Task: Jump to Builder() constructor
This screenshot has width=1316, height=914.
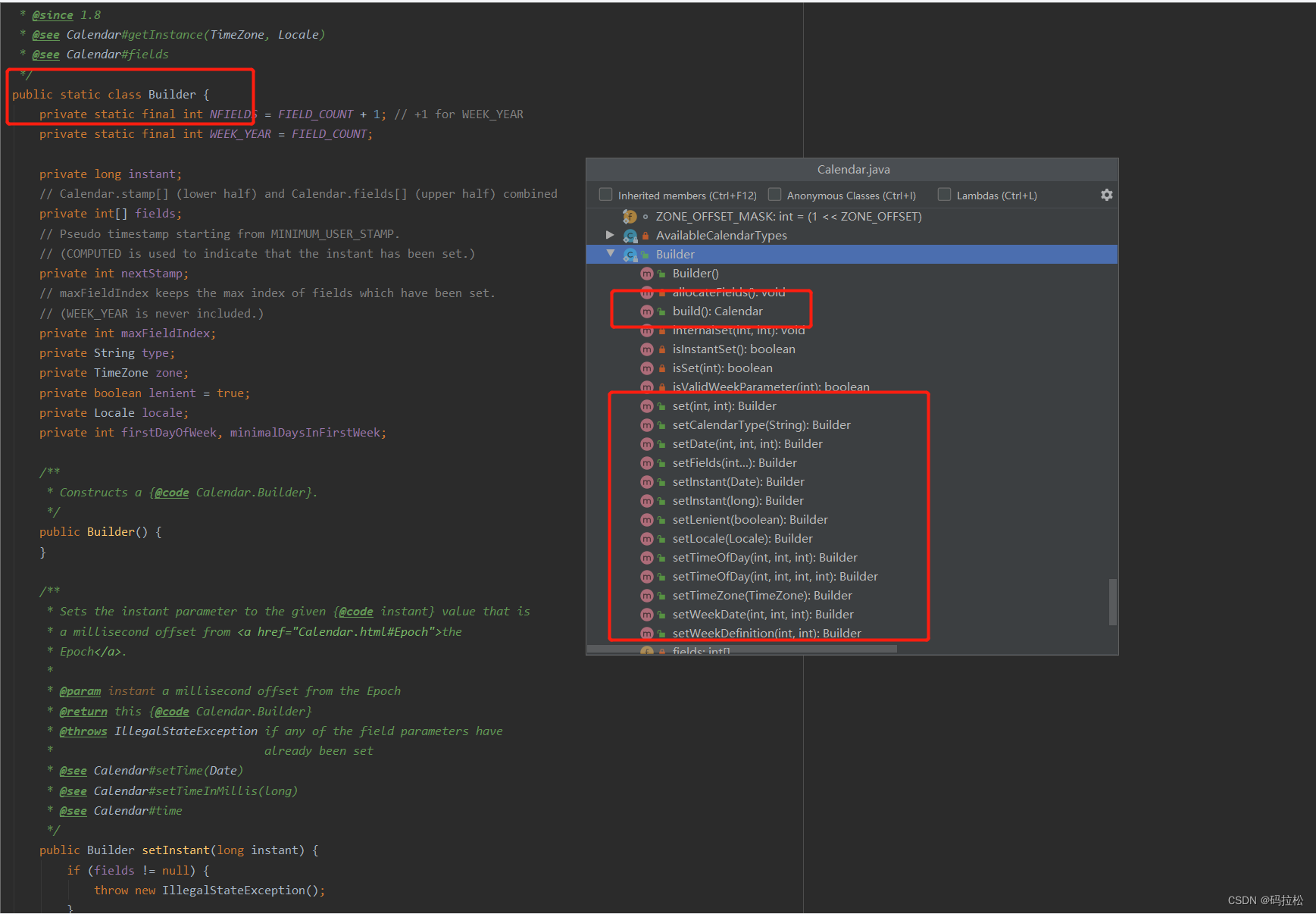Action: (x=696, y=274)
